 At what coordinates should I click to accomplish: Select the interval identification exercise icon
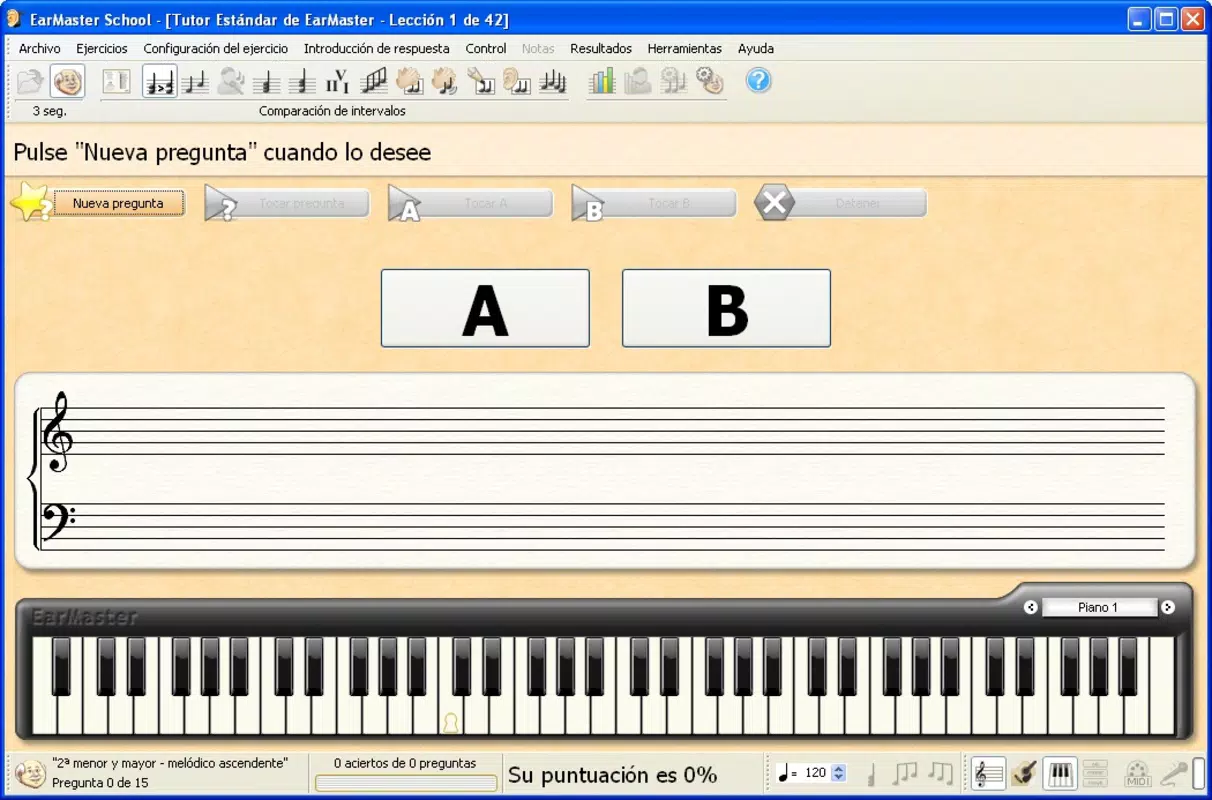(x=196, y=81)
